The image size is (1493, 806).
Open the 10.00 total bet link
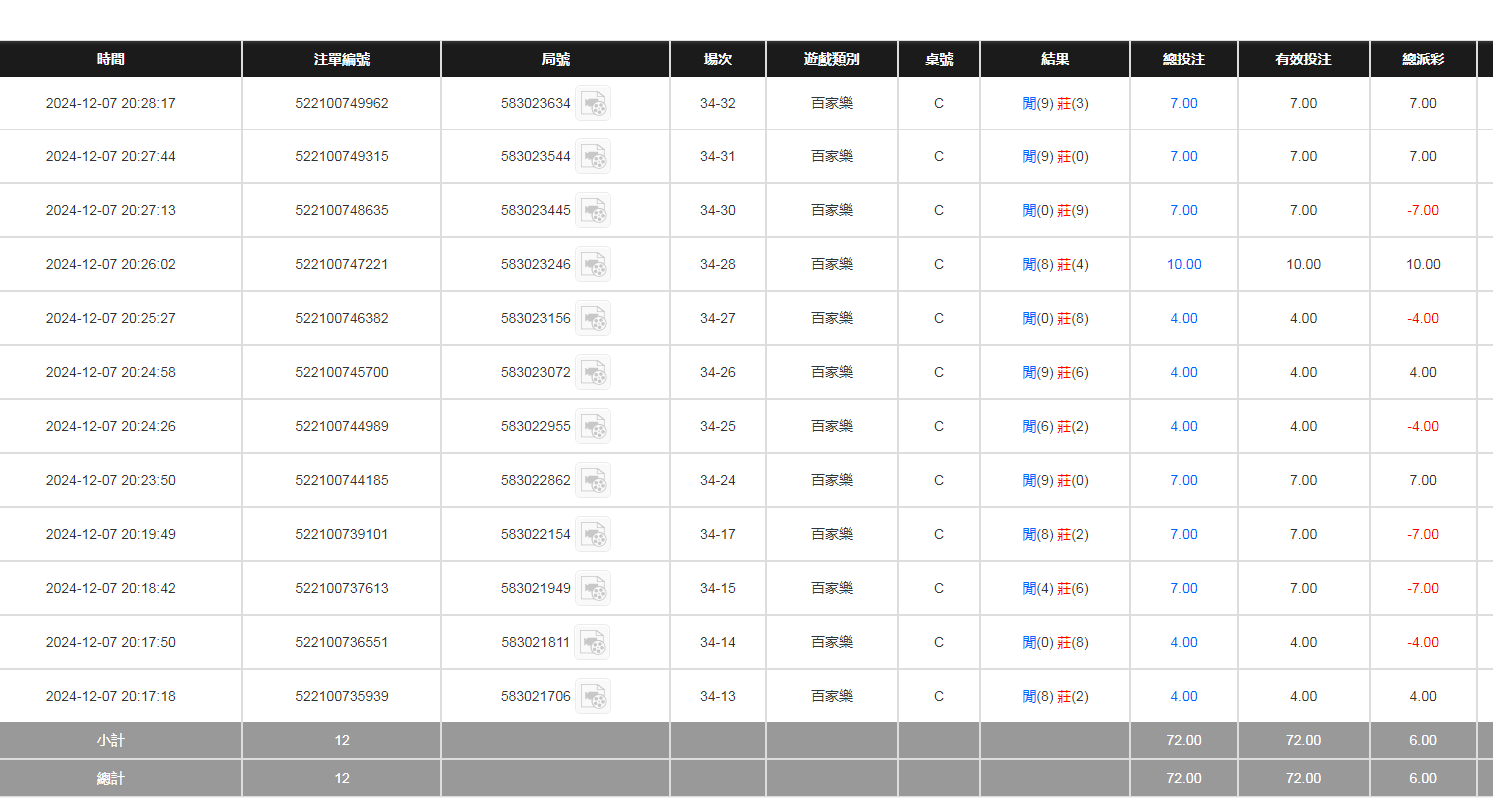(x=1184, y=265)
